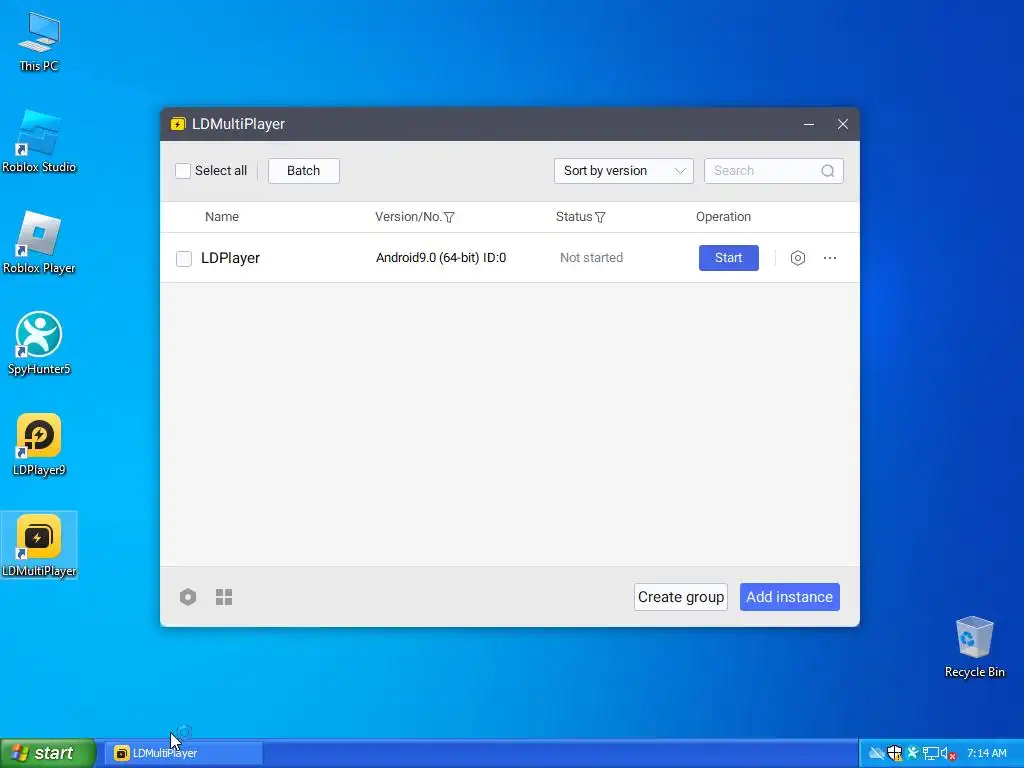Image resolution: width=1024 pixels, height=768 pixels.
Task: Open This PC desktop icon
Action: [x=39, y=41]
